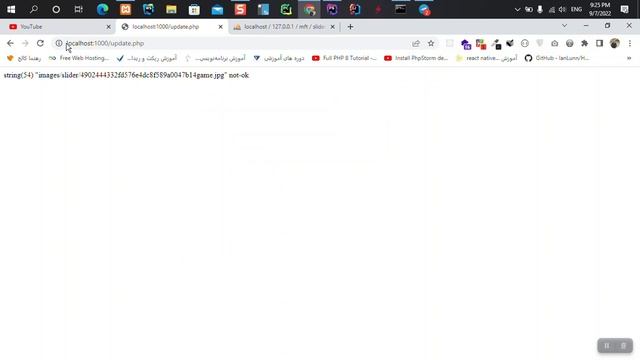
Task: Open the Windows Start menu
Action: pyautogui.click(x=11, y=9)
